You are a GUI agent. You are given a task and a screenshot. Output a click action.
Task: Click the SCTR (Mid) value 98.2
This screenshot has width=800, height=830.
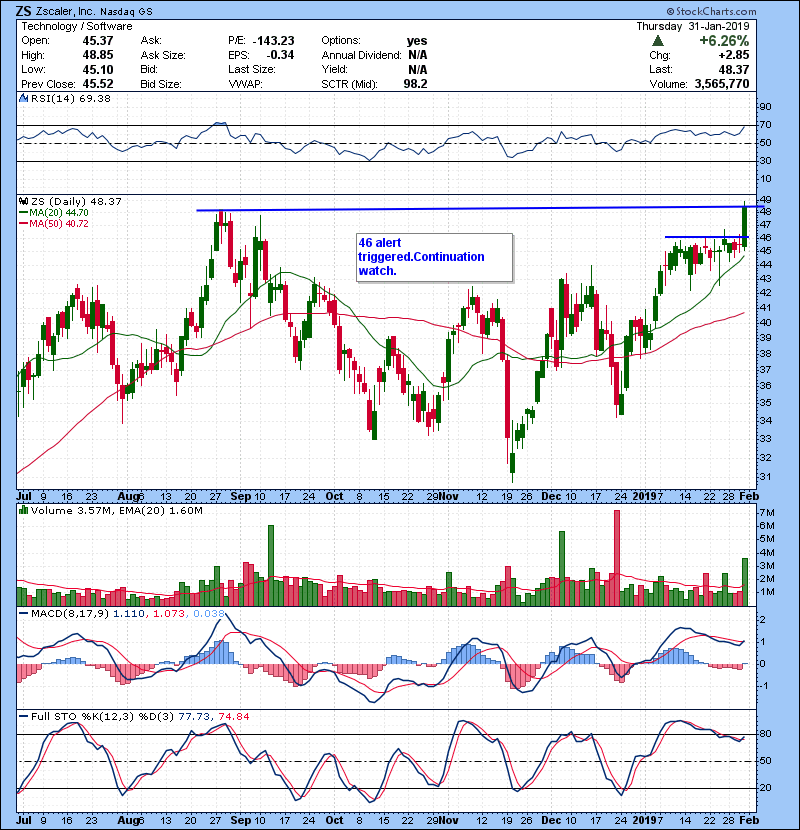(x=415, y=84)
